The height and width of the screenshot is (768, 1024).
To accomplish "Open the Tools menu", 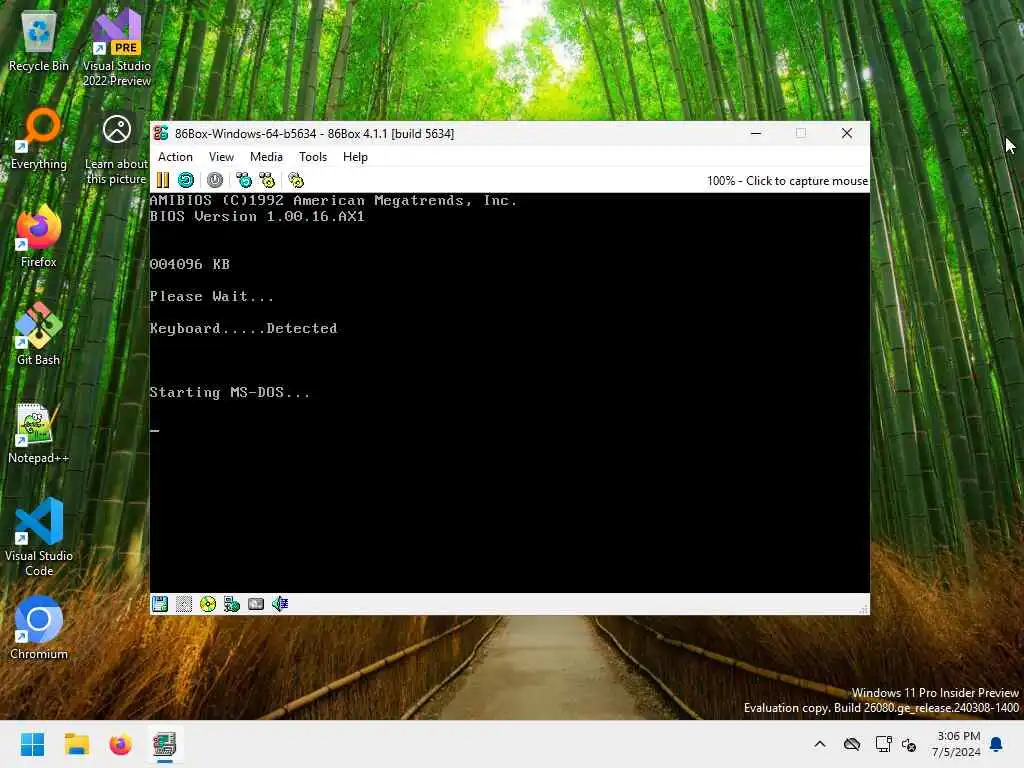I will click(313, 157).
